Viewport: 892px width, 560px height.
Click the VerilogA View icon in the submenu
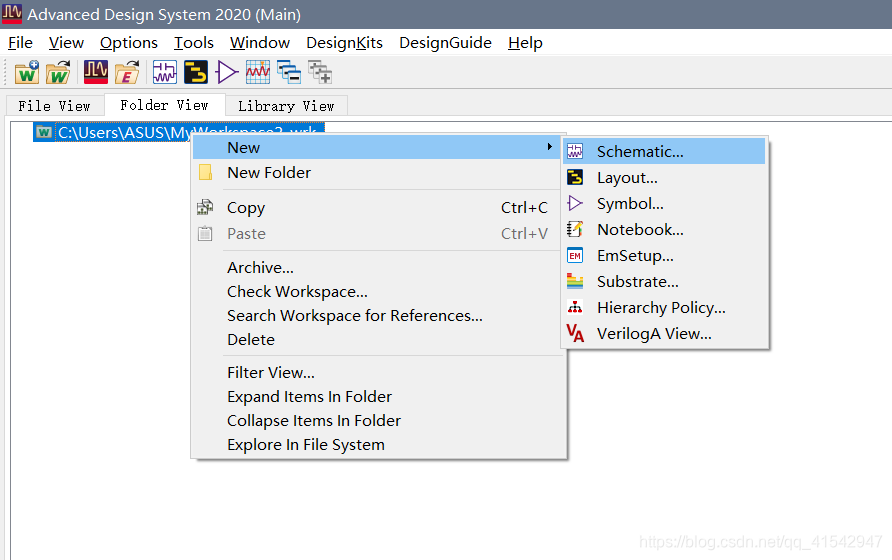click(575, 333)
